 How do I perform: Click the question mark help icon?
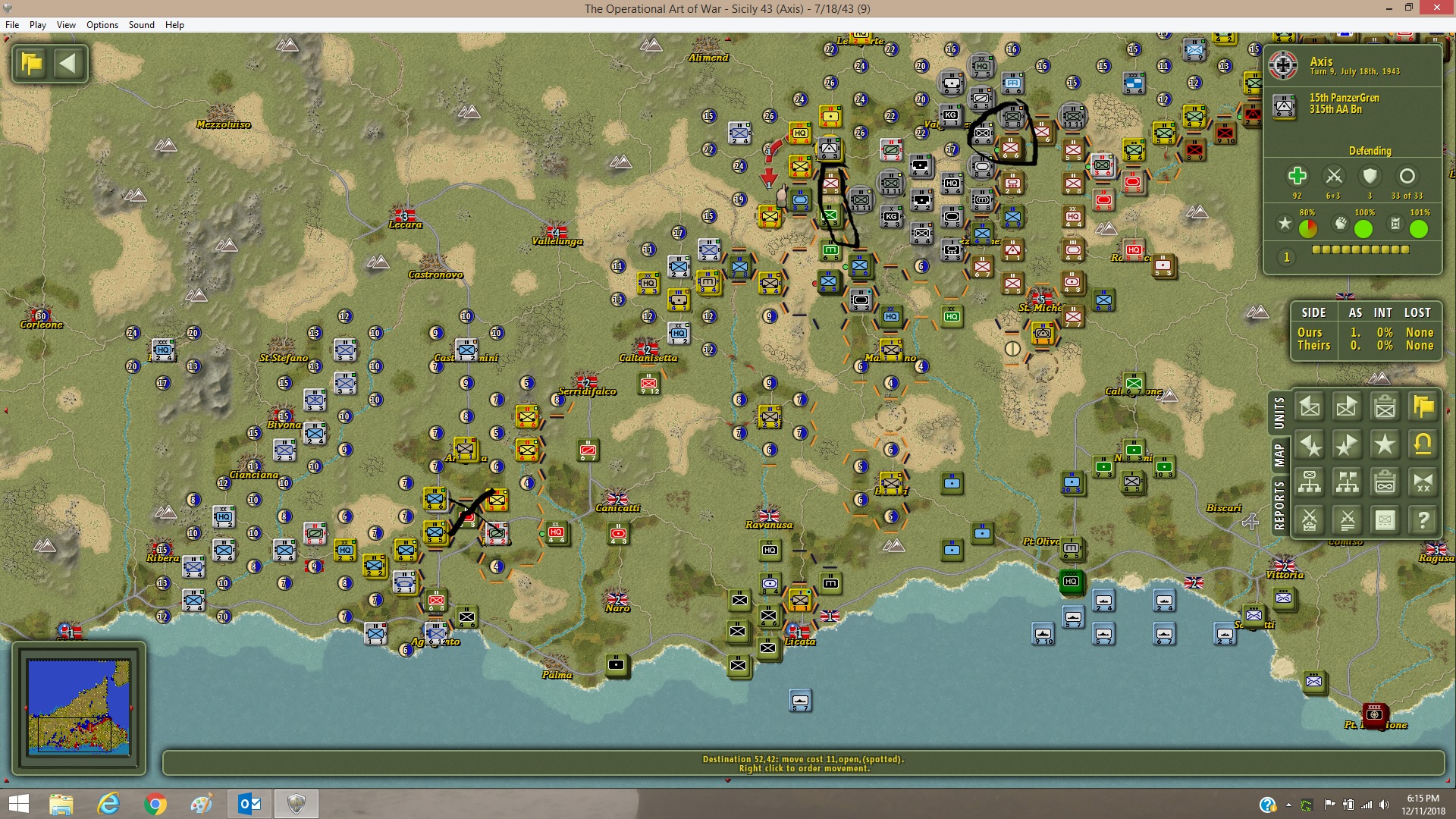coord(1423,520)
